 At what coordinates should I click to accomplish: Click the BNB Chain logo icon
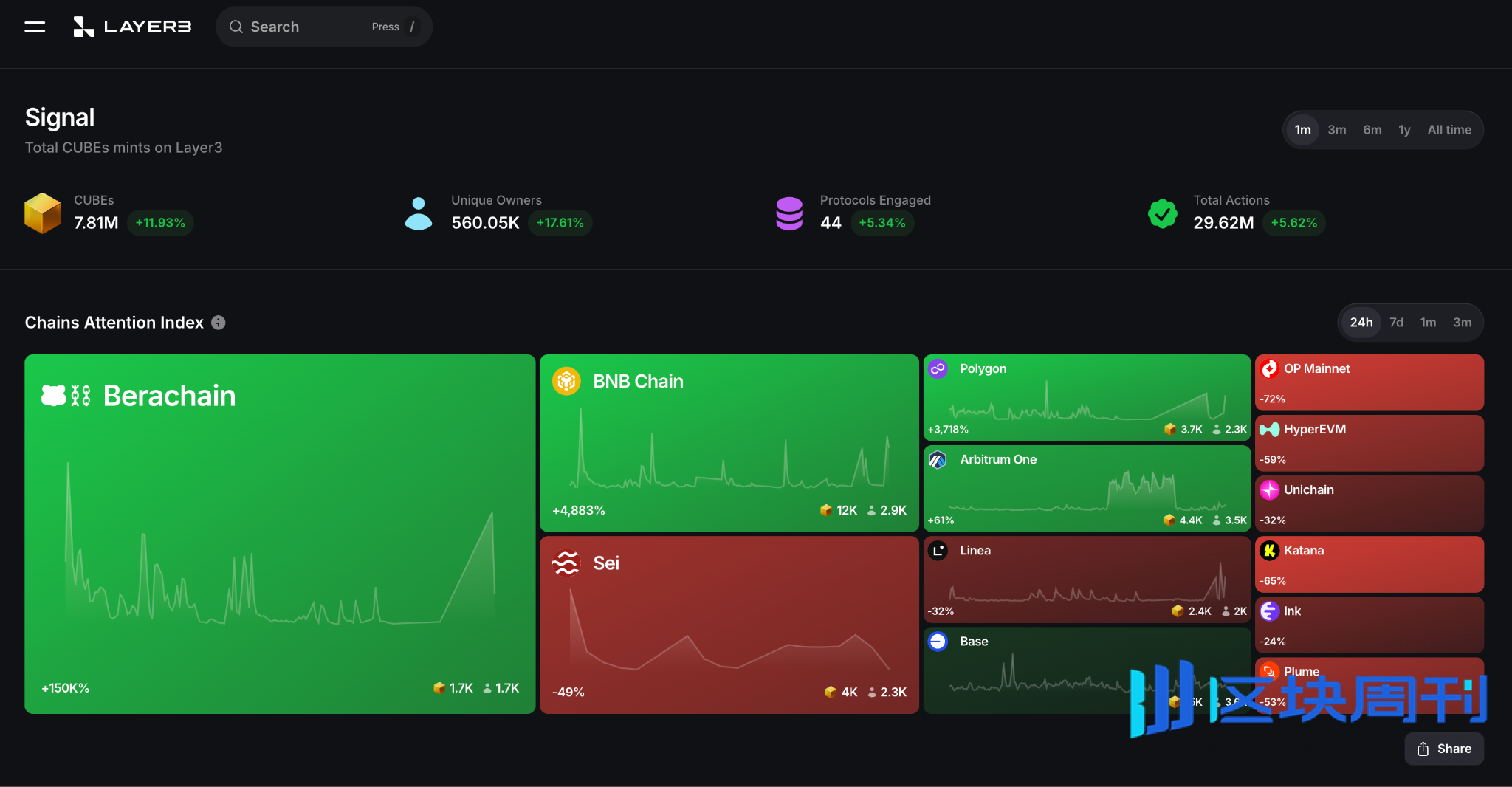tap(566, 381)
